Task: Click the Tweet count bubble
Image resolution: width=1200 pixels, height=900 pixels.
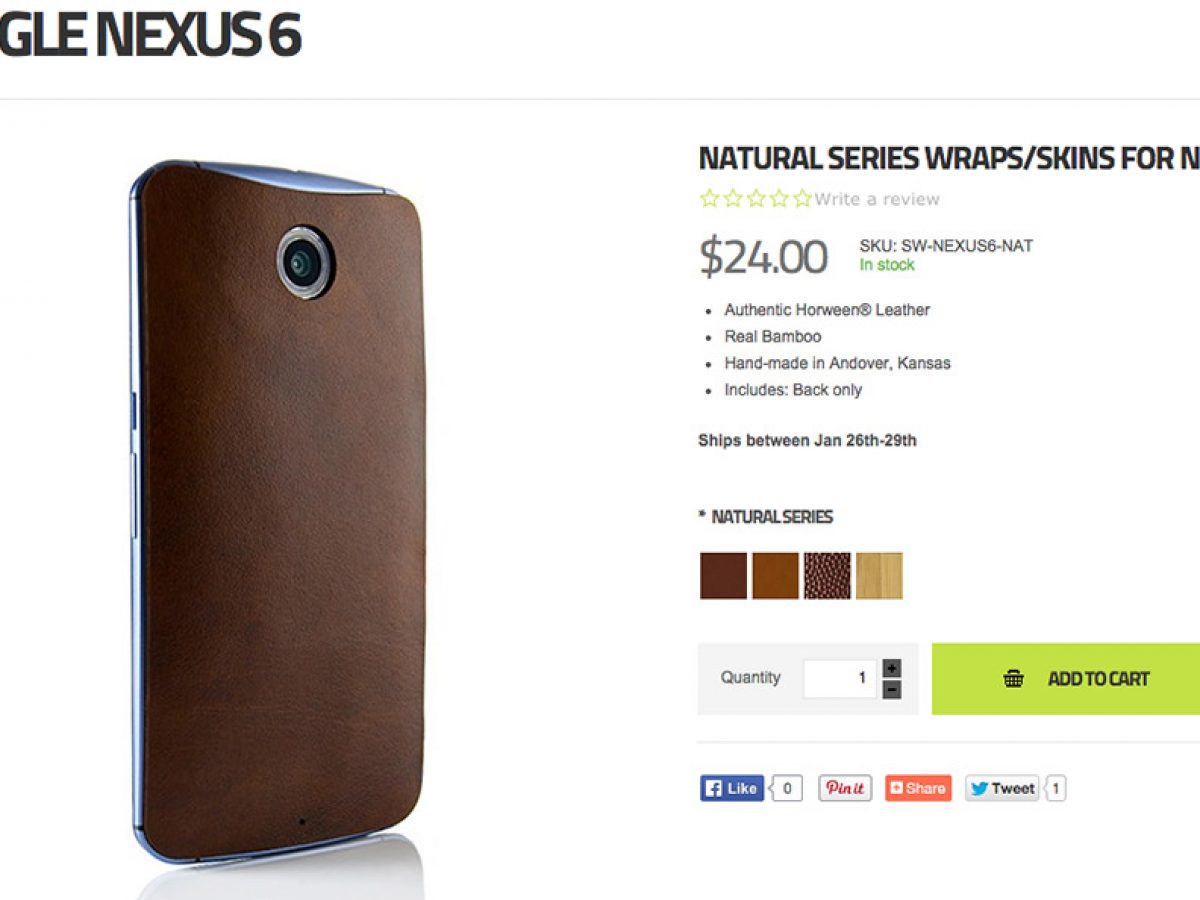Action: coord(1056,788)
